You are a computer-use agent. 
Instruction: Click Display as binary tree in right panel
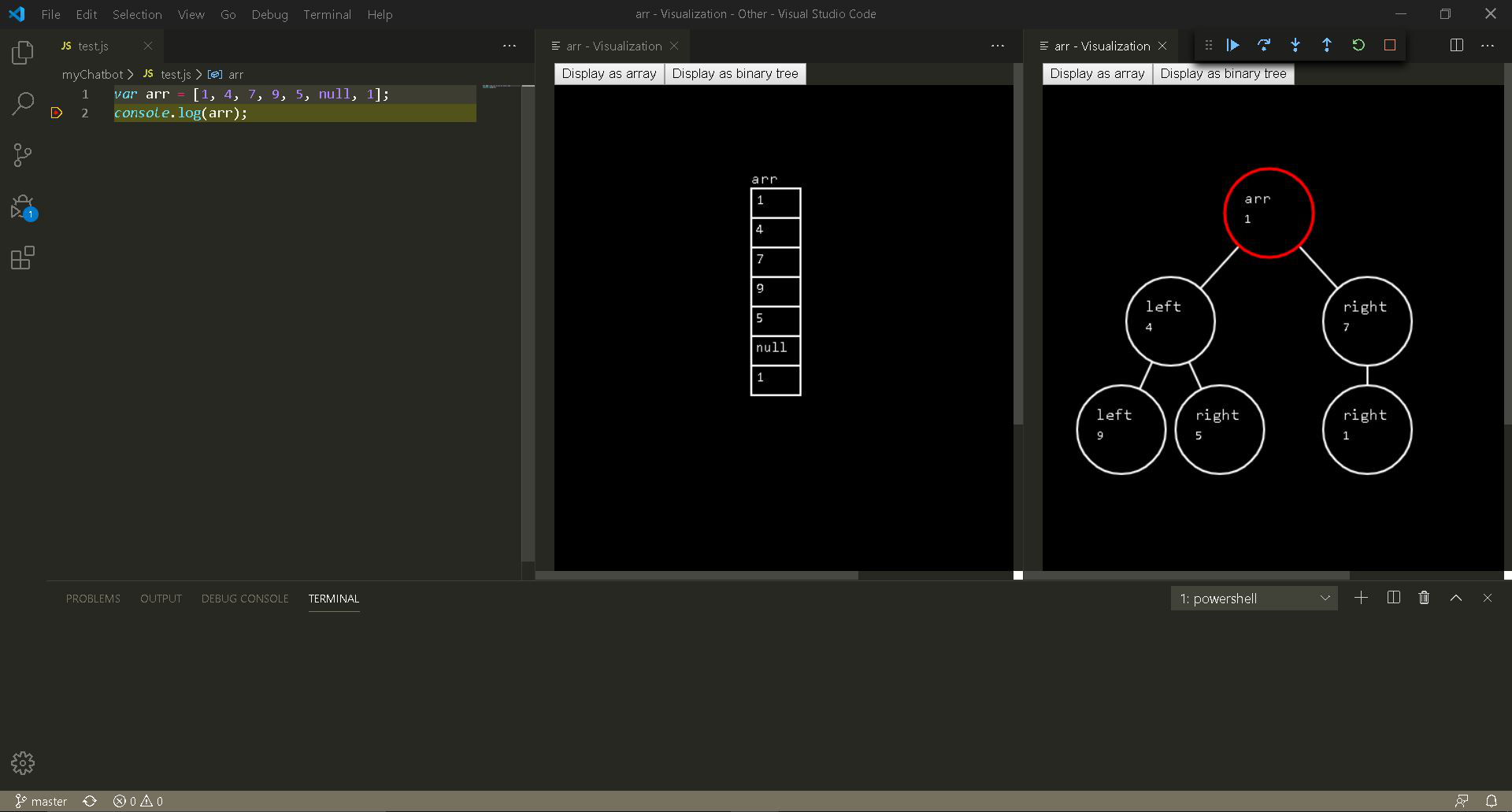[x=1224, y=74]
